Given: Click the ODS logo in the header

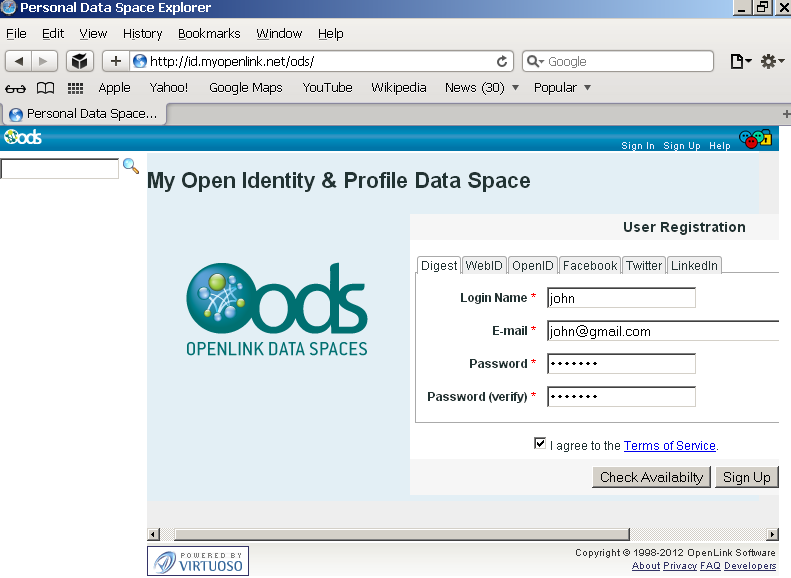Looking at the screenshot, I should (23, 138).
